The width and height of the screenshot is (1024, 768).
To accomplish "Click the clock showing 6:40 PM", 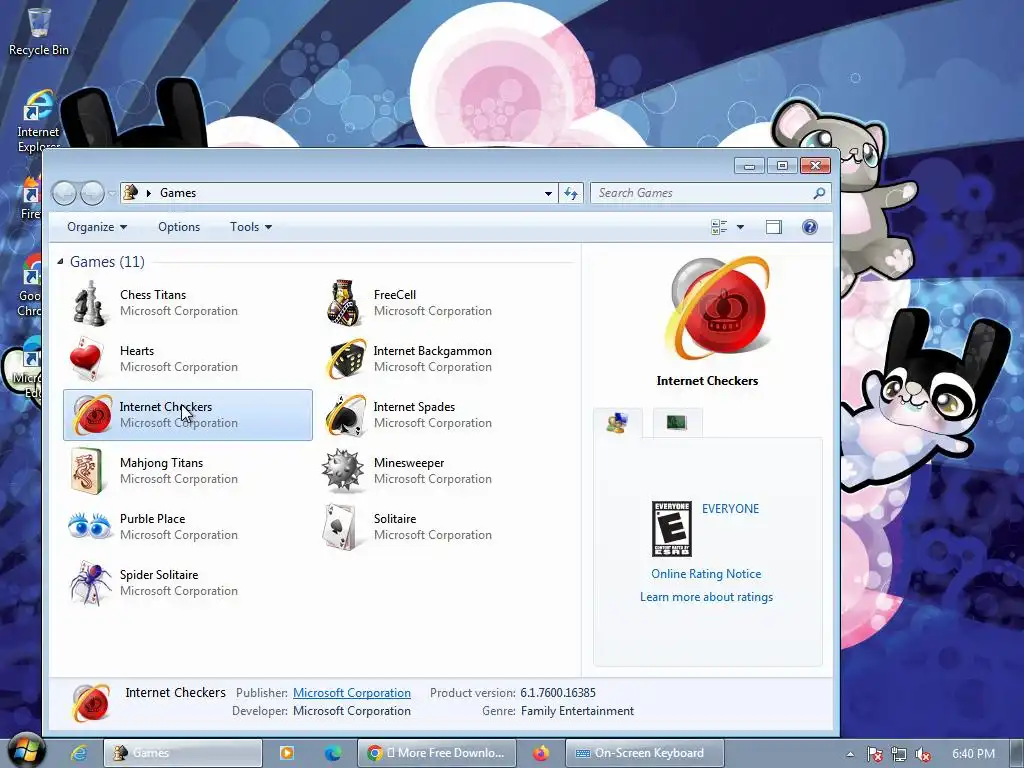I will (x=973, y=754).
